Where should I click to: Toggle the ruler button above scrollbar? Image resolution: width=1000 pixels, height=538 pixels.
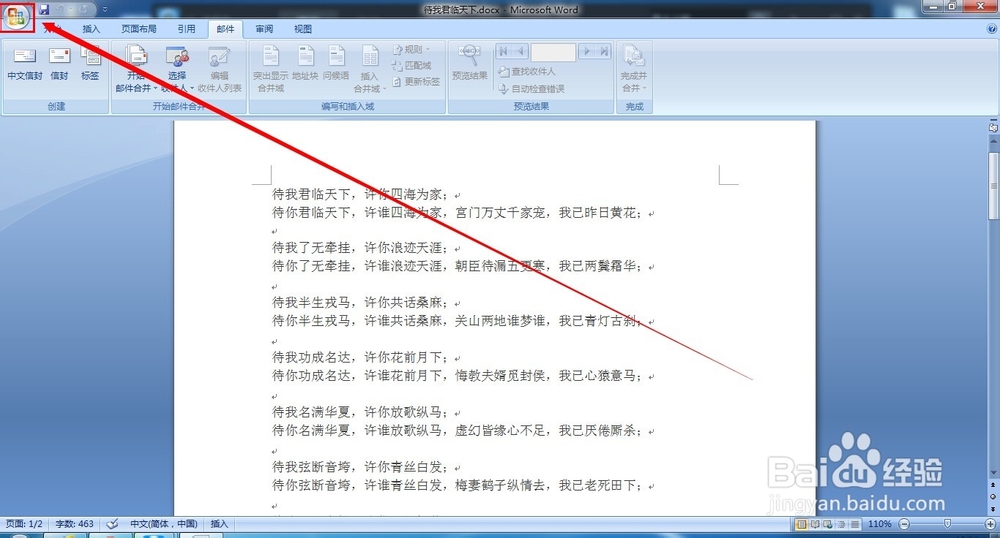click(x=993, y=127)
